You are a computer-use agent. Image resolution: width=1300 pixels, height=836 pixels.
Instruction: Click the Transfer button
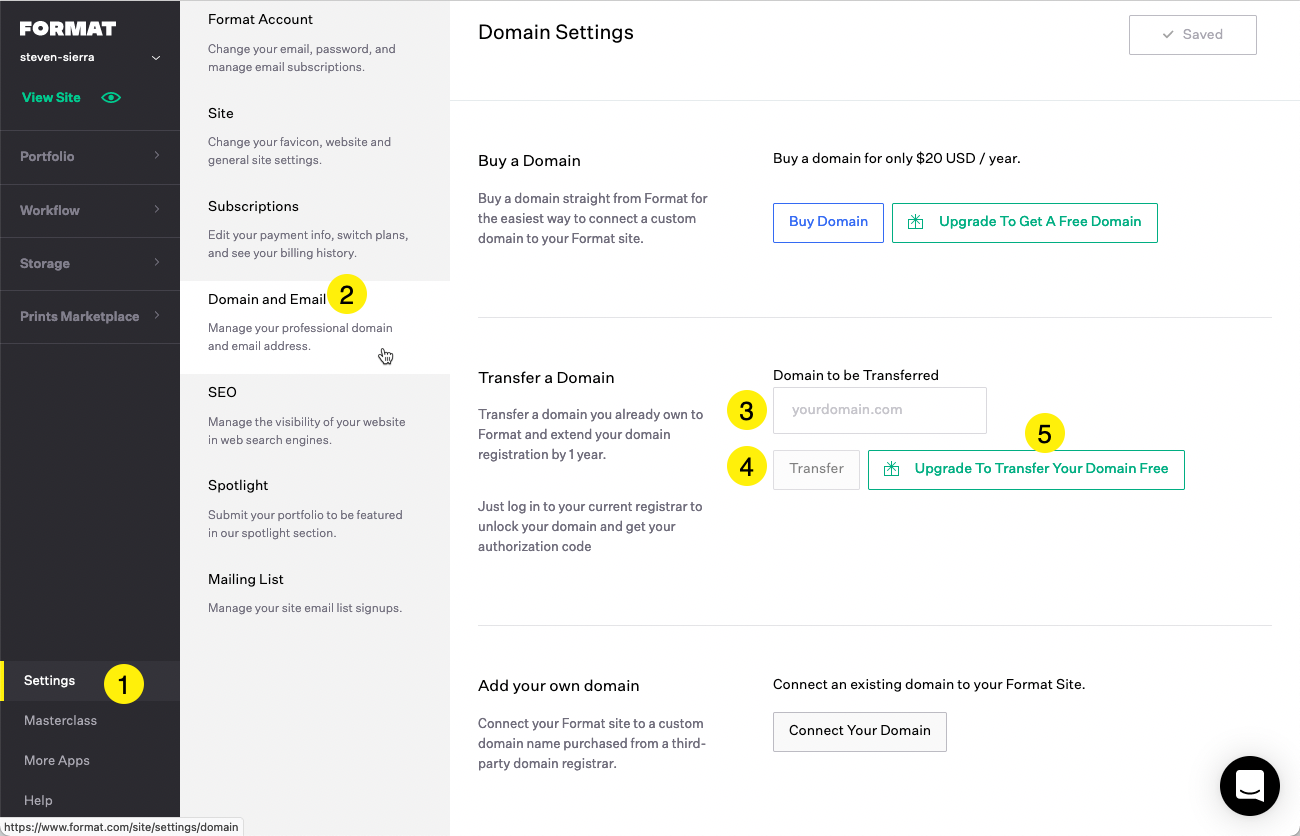coord(816,469)
